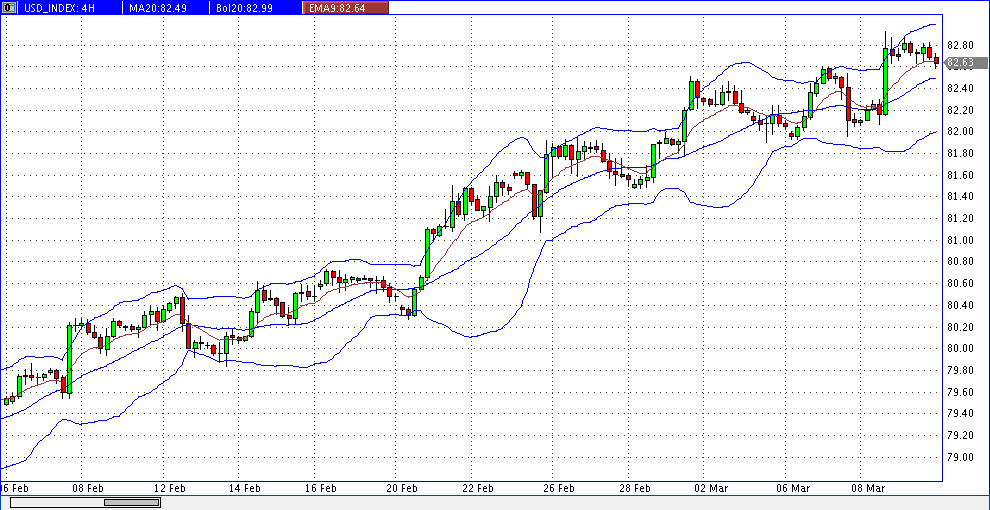Click the 82.00 price axis label
The height and width of the screenshot is (510, 990).
tap(960, 132)
